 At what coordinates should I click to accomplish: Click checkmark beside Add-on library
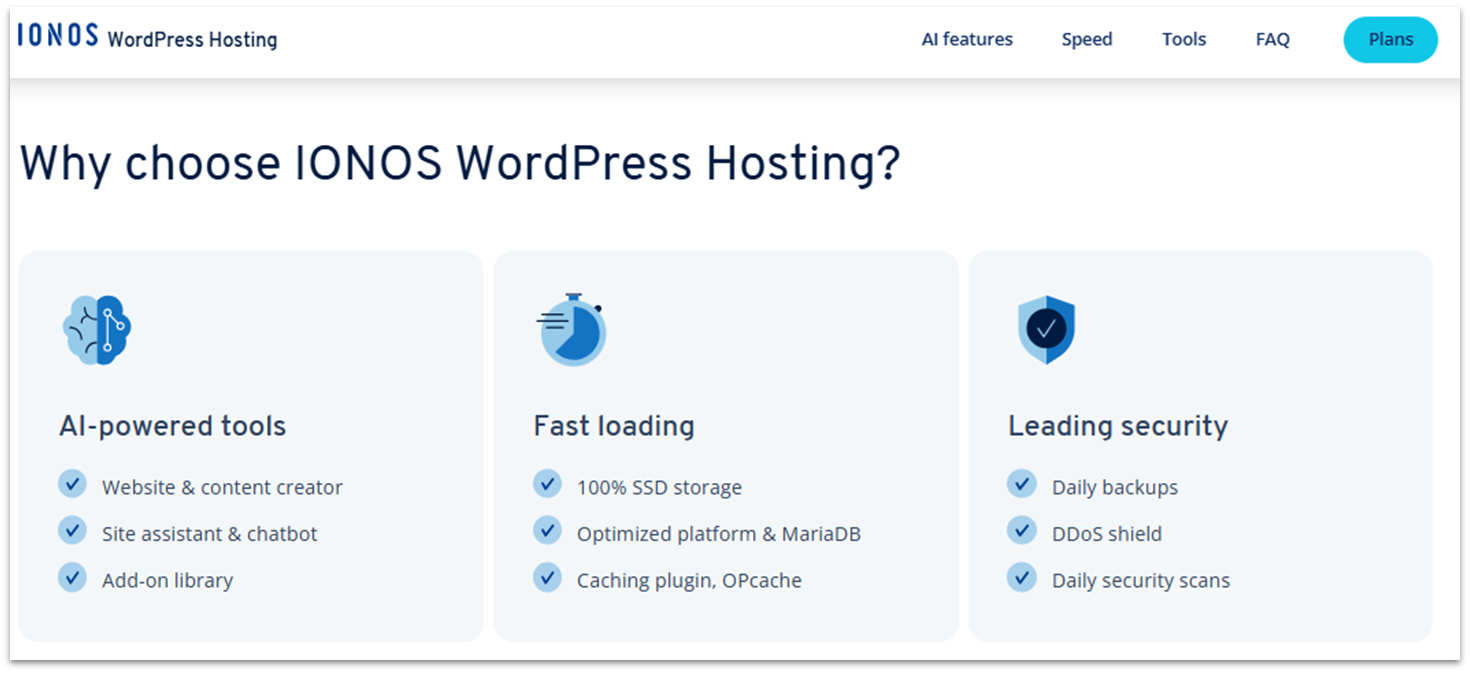tap(72, 577)
